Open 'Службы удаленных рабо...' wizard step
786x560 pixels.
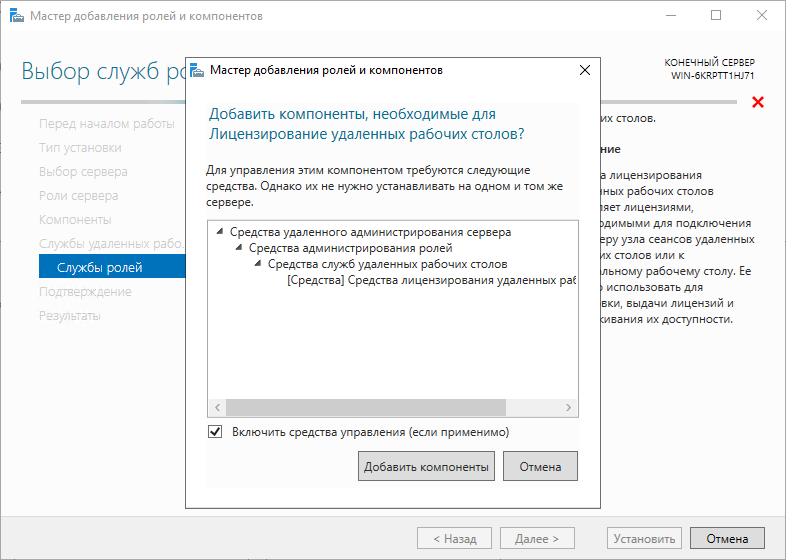pyautogui.click(x=112, y=244)
